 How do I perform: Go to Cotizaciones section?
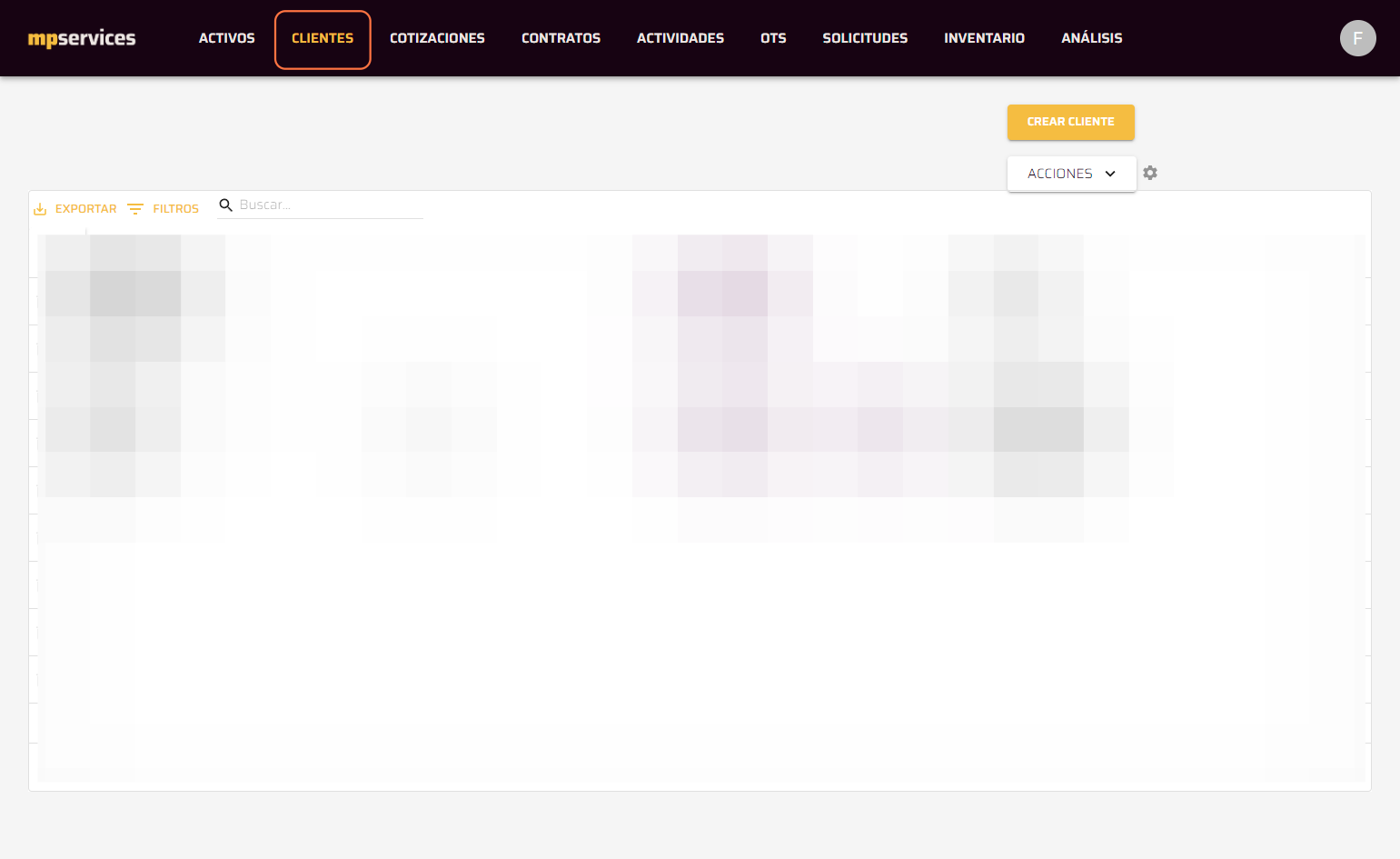tap(437, 38)
